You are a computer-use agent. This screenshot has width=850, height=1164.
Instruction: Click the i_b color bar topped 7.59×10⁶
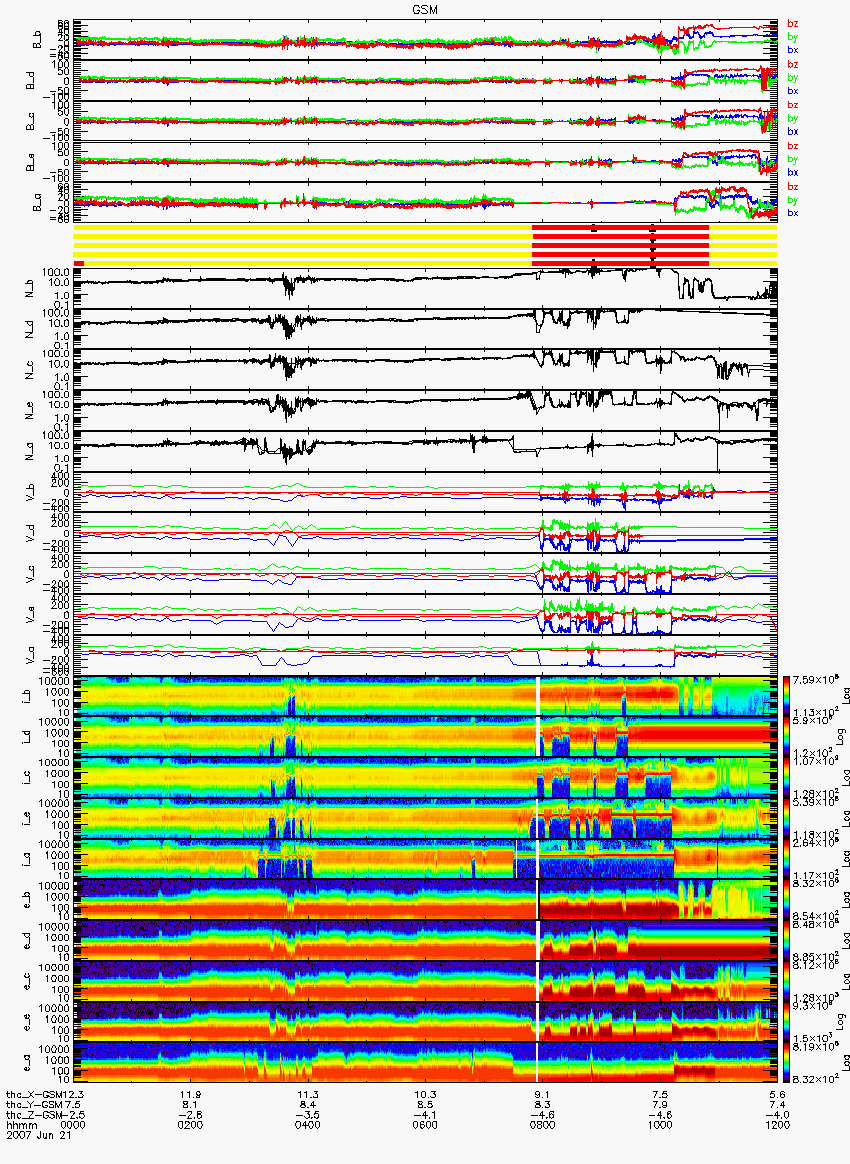[788, 696]
